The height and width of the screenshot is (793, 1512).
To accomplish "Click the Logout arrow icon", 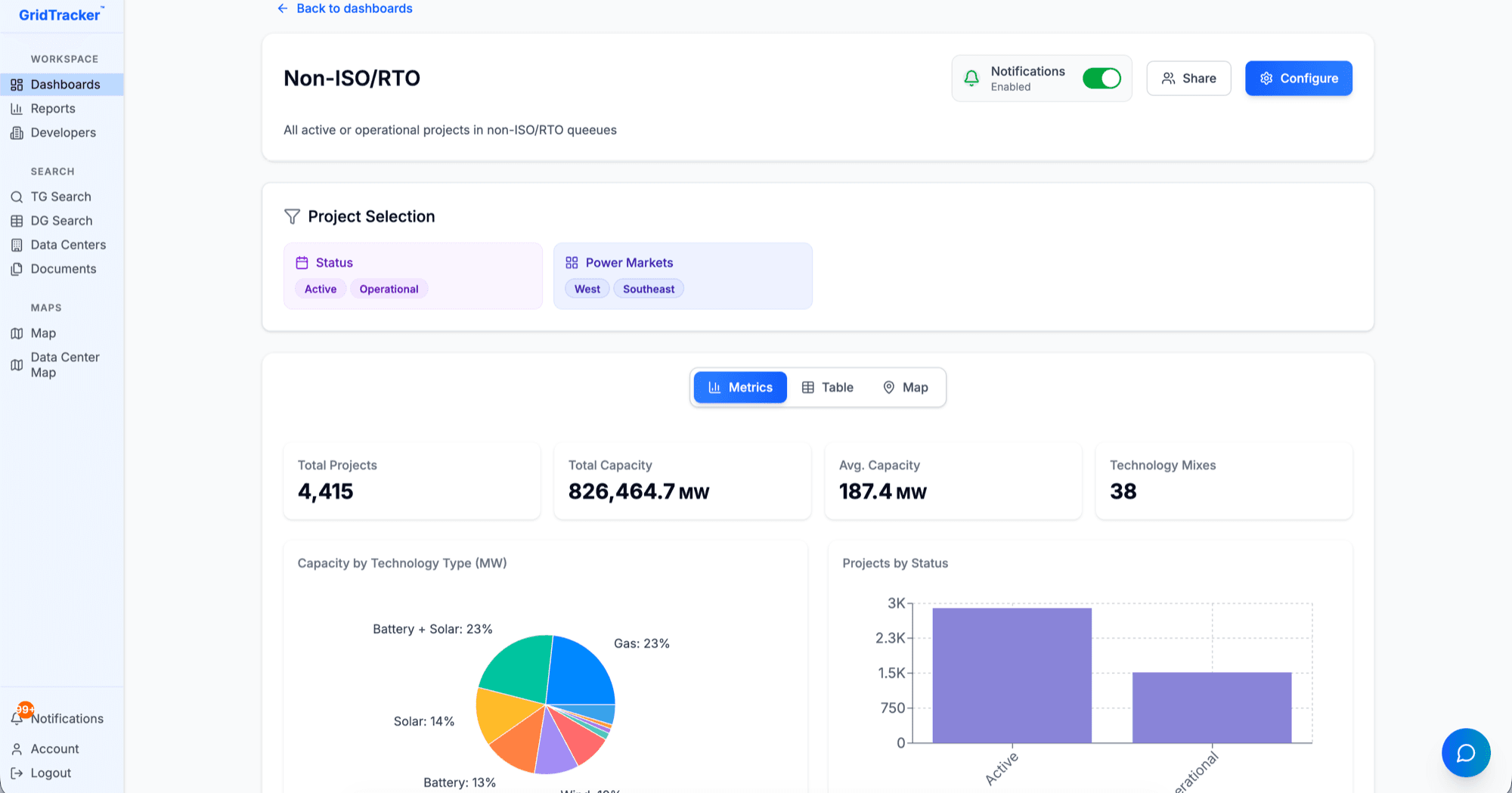I will pos(17,773).
